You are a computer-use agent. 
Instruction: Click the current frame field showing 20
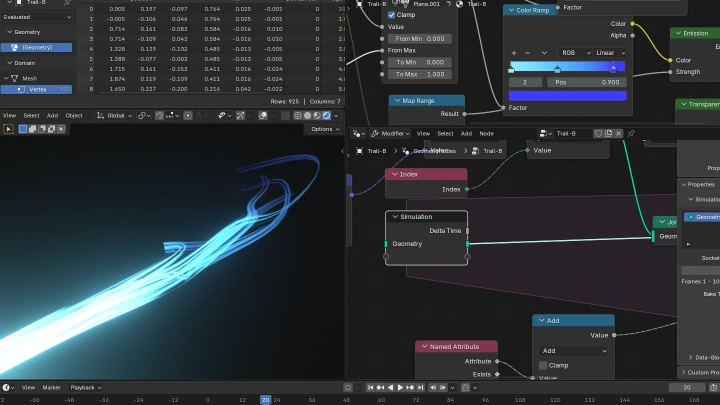click(686, 388)
